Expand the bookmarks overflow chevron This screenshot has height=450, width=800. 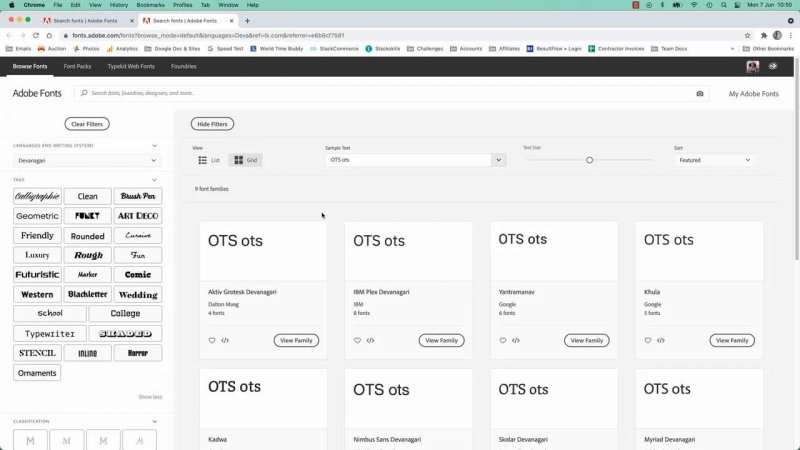coord(732,49)
